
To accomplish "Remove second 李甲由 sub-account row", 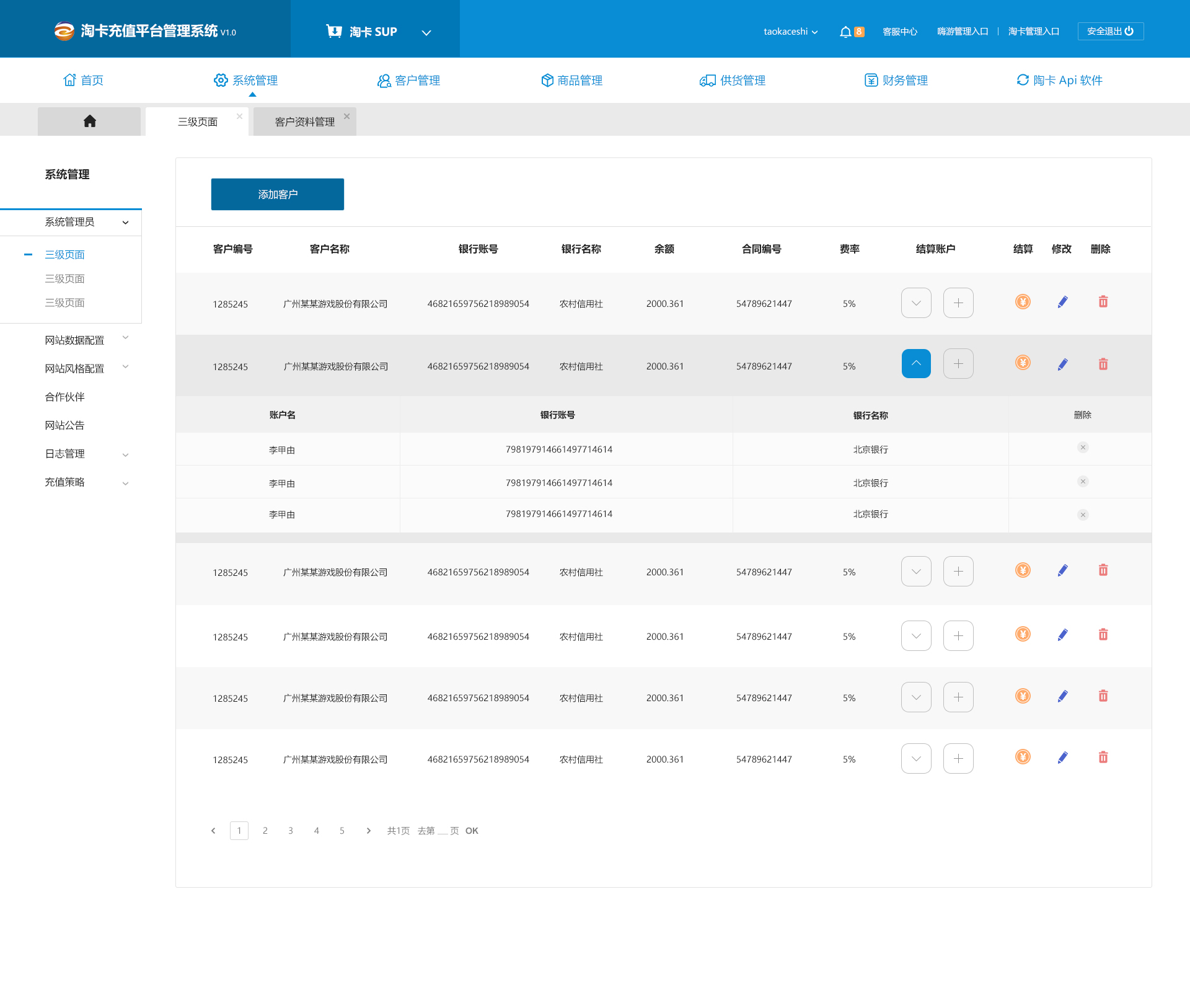I will pos(1083,482).
